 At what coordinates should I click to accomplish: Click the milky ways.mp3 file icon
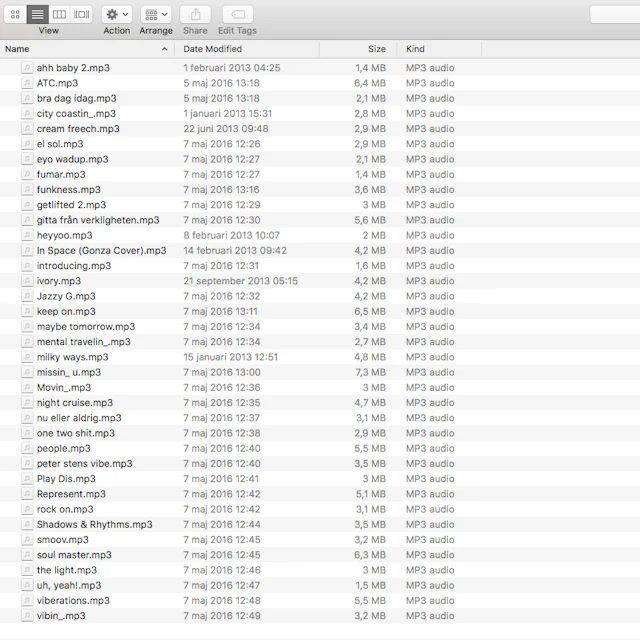(x=27, y=357)
